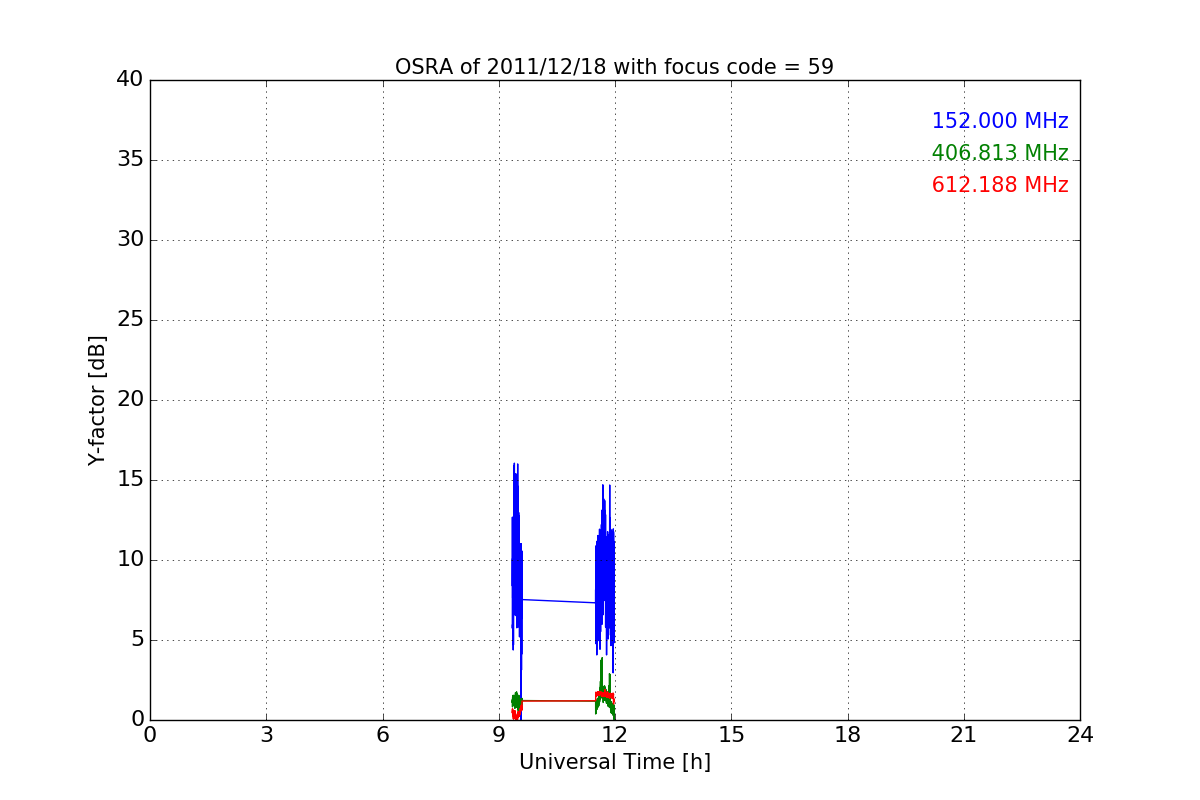Click the x-axis tick label '18'

point(848,735)
